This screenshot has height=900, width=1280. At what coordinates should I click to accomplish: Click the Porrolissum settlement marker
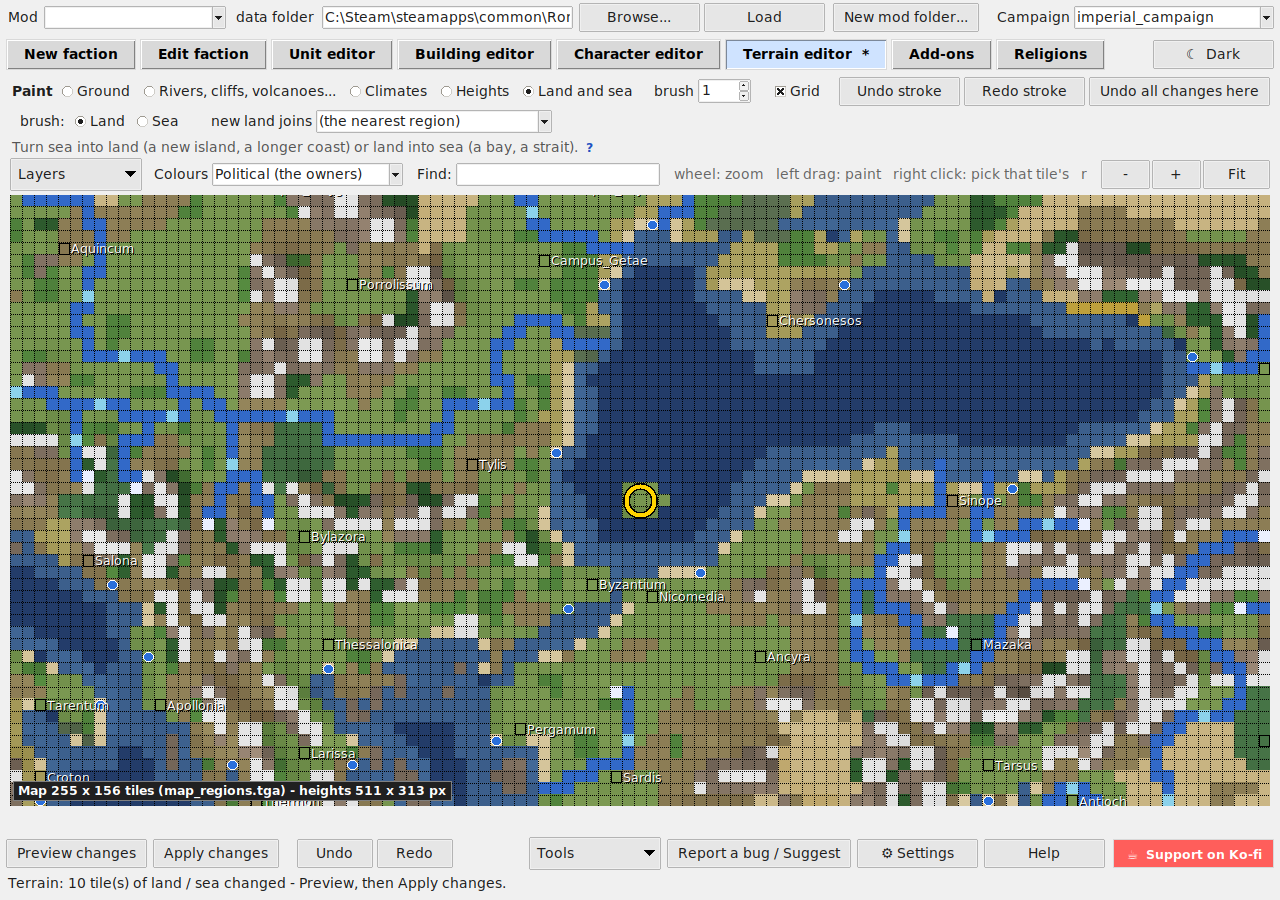(352, 285)
